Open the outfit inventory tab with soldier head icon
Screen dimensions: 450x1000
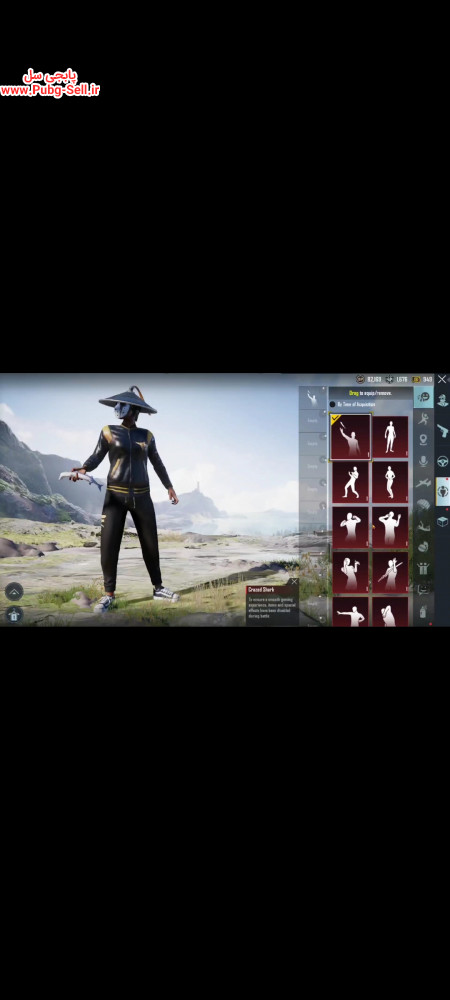(x=442, y=401)
